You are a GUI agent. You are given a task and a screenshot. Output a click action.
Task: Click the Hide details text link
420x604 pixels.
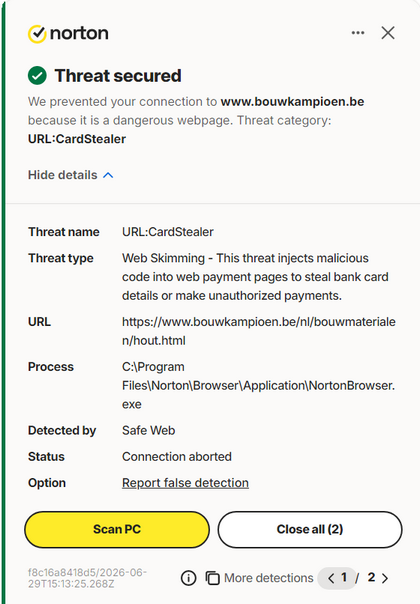click(x=62, y=175)
